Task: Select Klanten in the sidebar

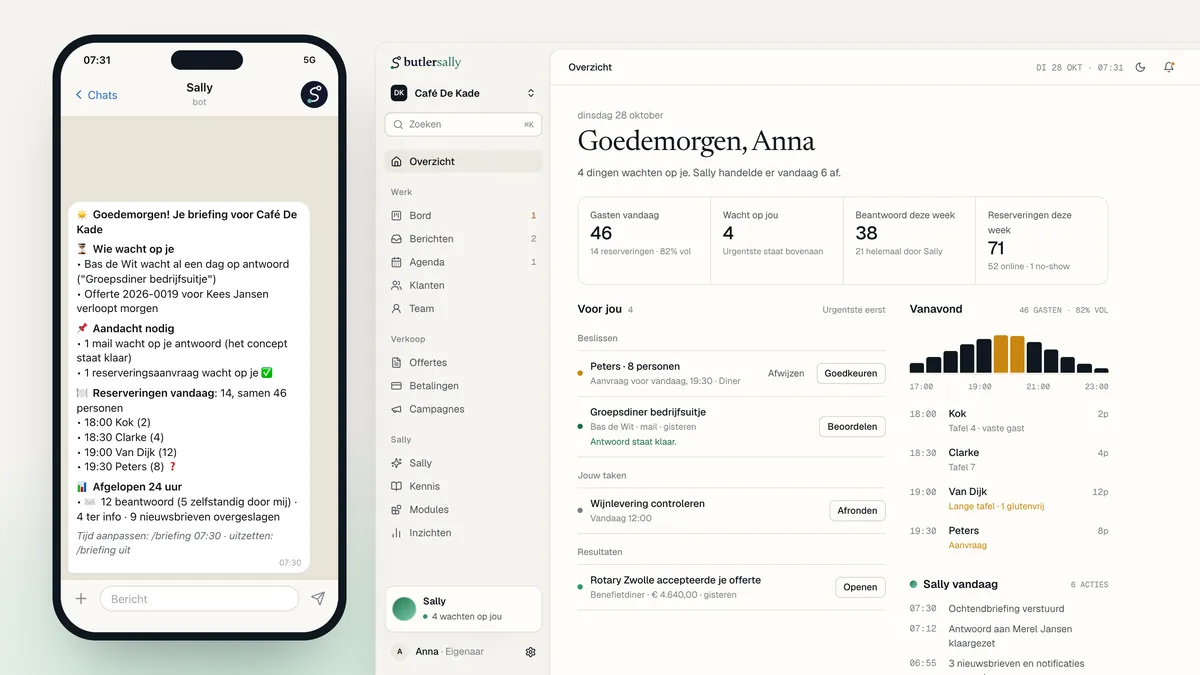Action: tap(463, 285)
